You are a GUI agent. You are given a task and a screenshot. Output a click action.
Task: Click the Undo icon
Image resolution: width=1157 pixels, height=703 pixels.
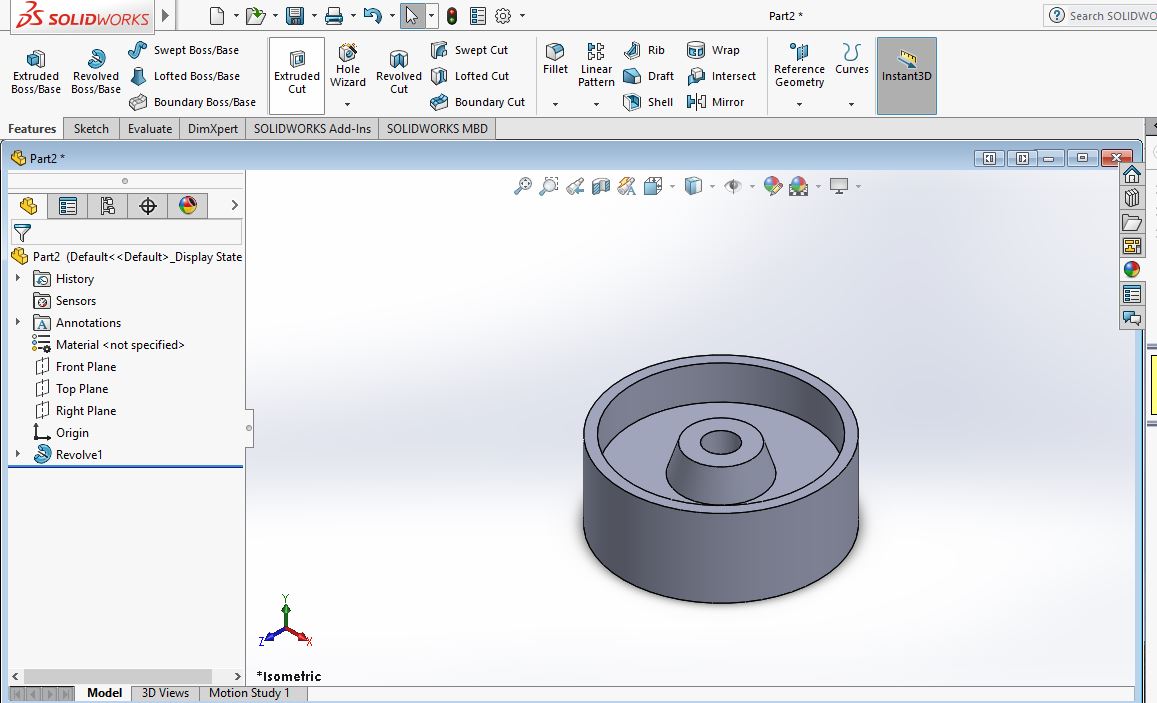tap(373, 15)
